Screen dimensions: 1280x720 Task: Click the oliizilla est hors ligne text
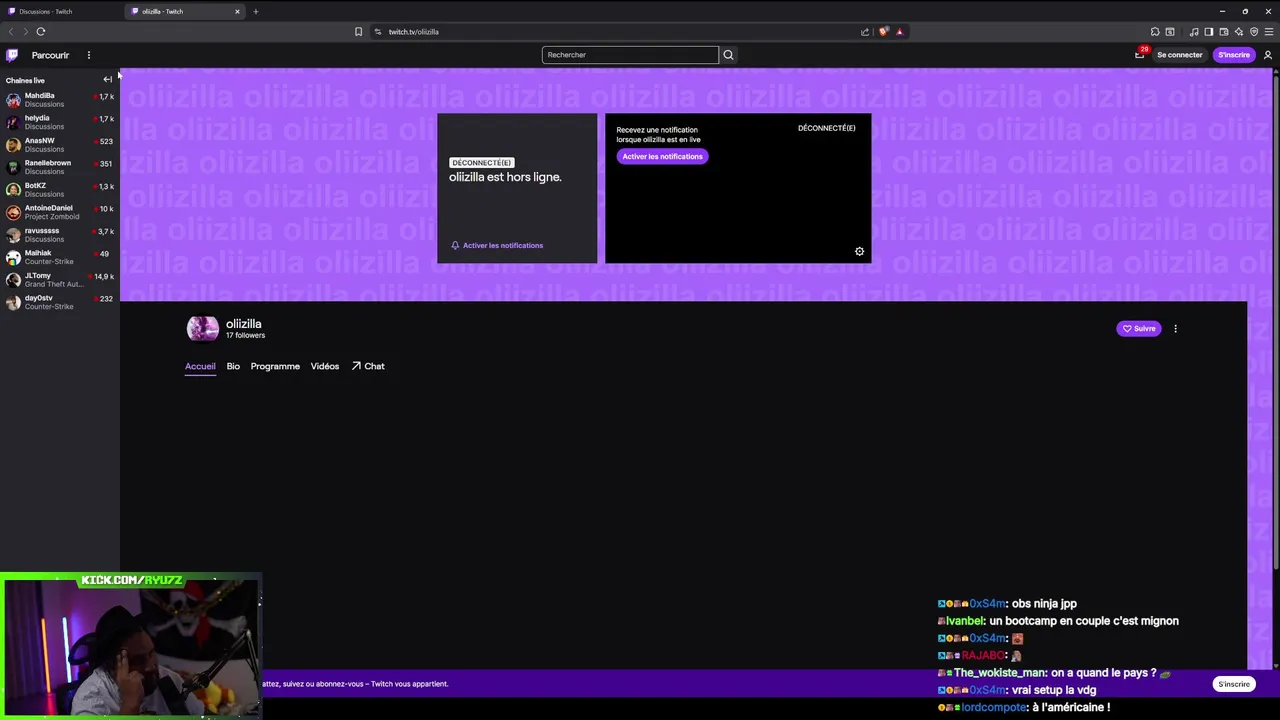click(505, 177)
